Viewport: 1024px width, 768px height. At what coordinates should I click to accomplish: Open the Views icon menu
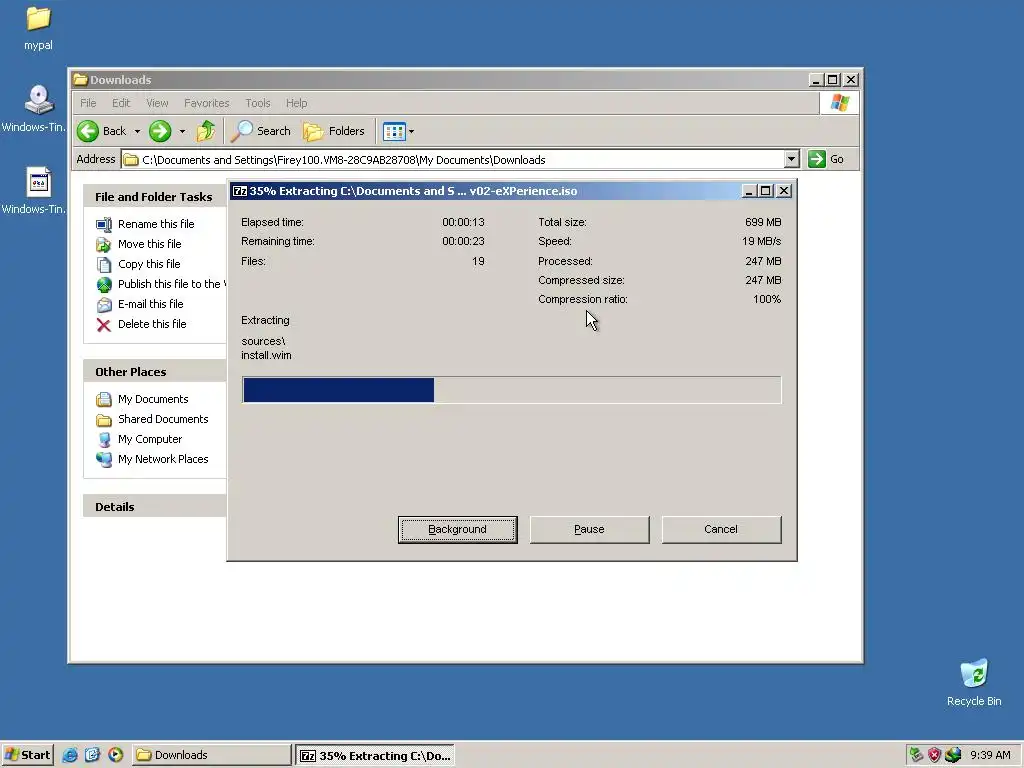click(x=394, y=131)
